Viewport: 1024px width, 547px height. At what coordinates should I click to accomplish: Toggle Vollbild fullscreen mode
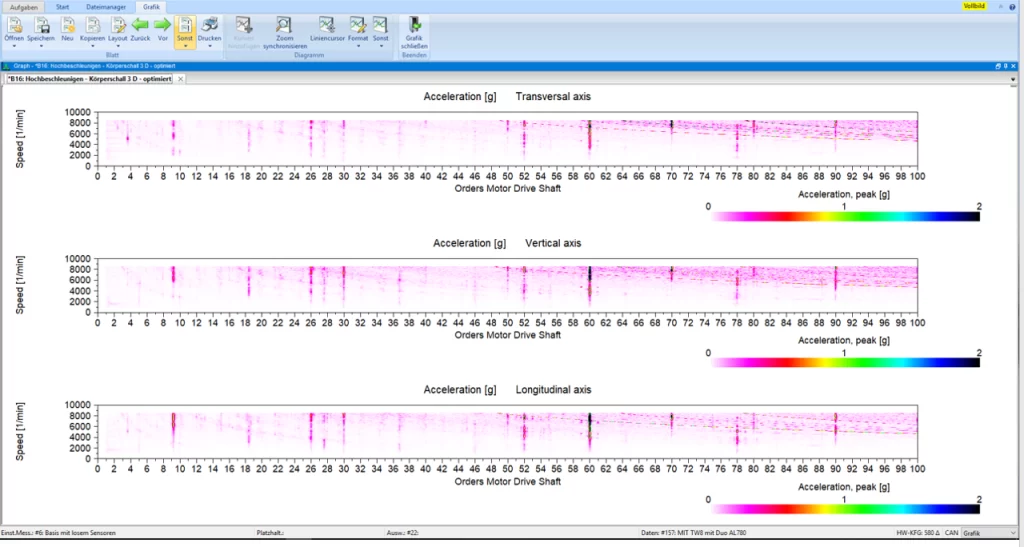click(x=974, y=6)
